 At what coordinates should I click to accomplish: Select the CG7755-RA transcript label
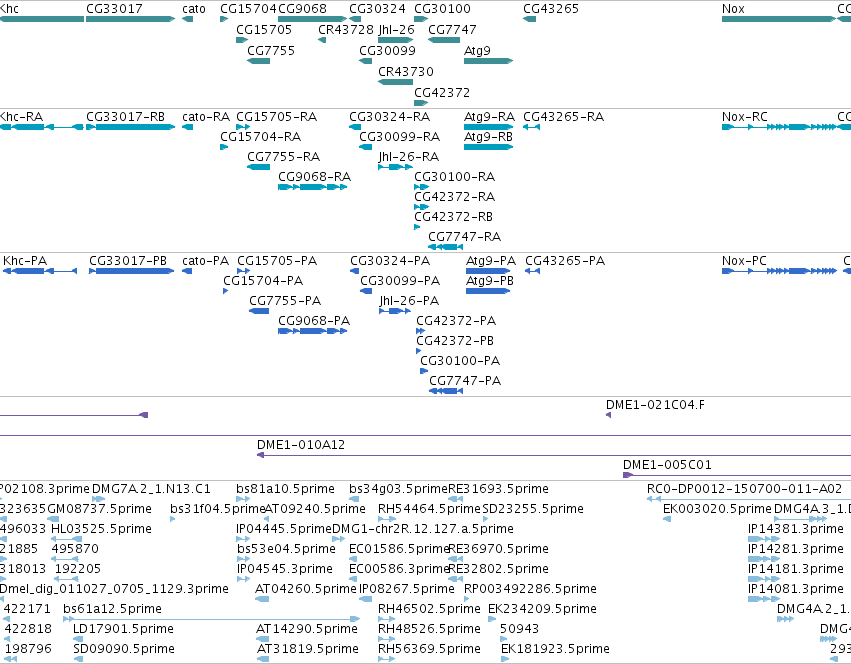click(x=283, y=156)
